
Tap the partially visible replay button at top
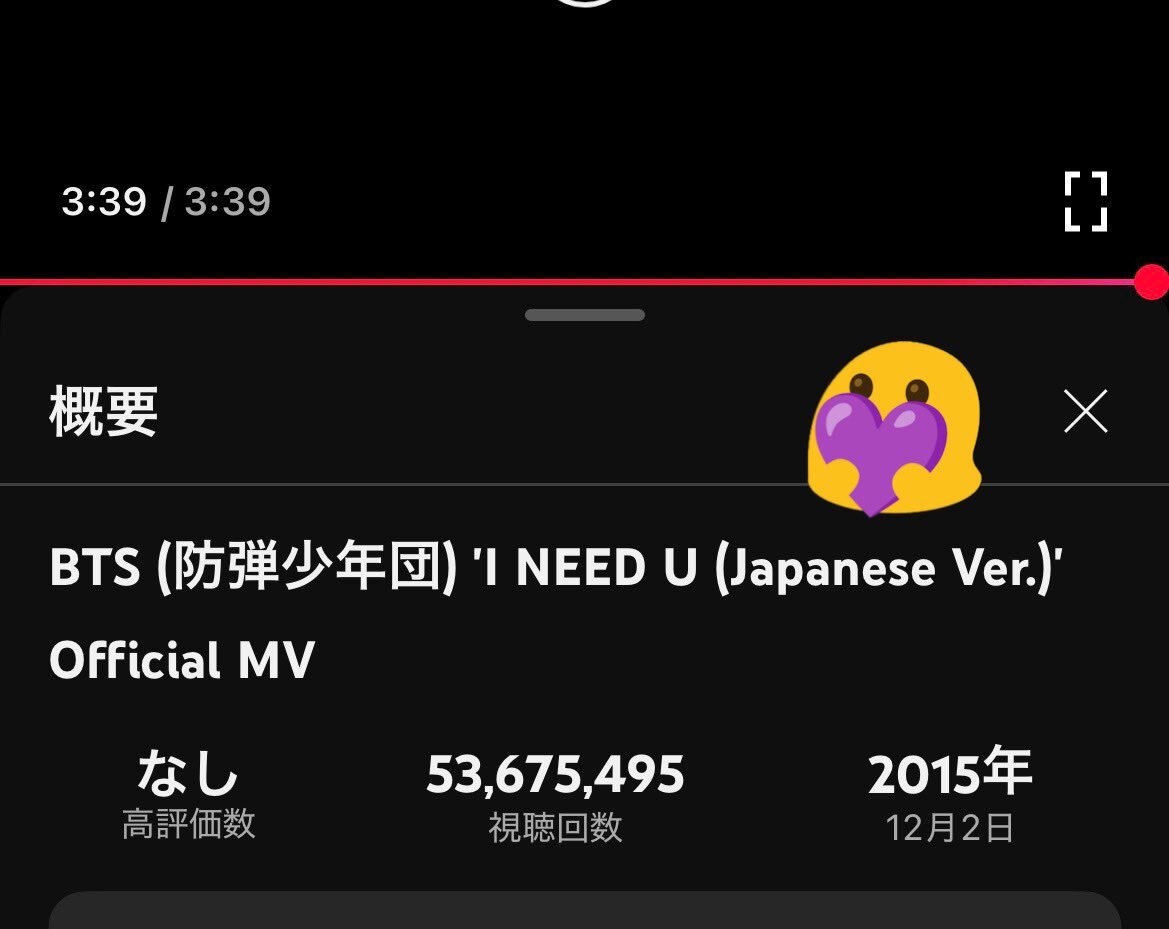584,2
